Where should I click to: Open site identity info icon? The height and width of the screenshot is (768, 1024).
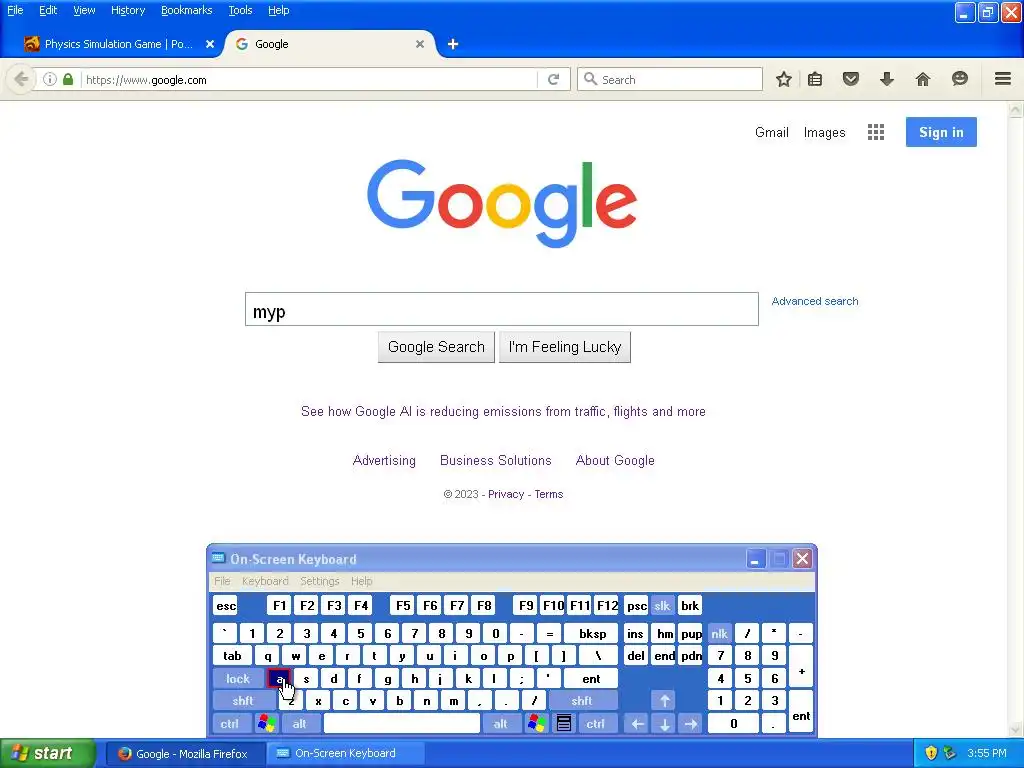pyautogui.click(x=50, y=79)
